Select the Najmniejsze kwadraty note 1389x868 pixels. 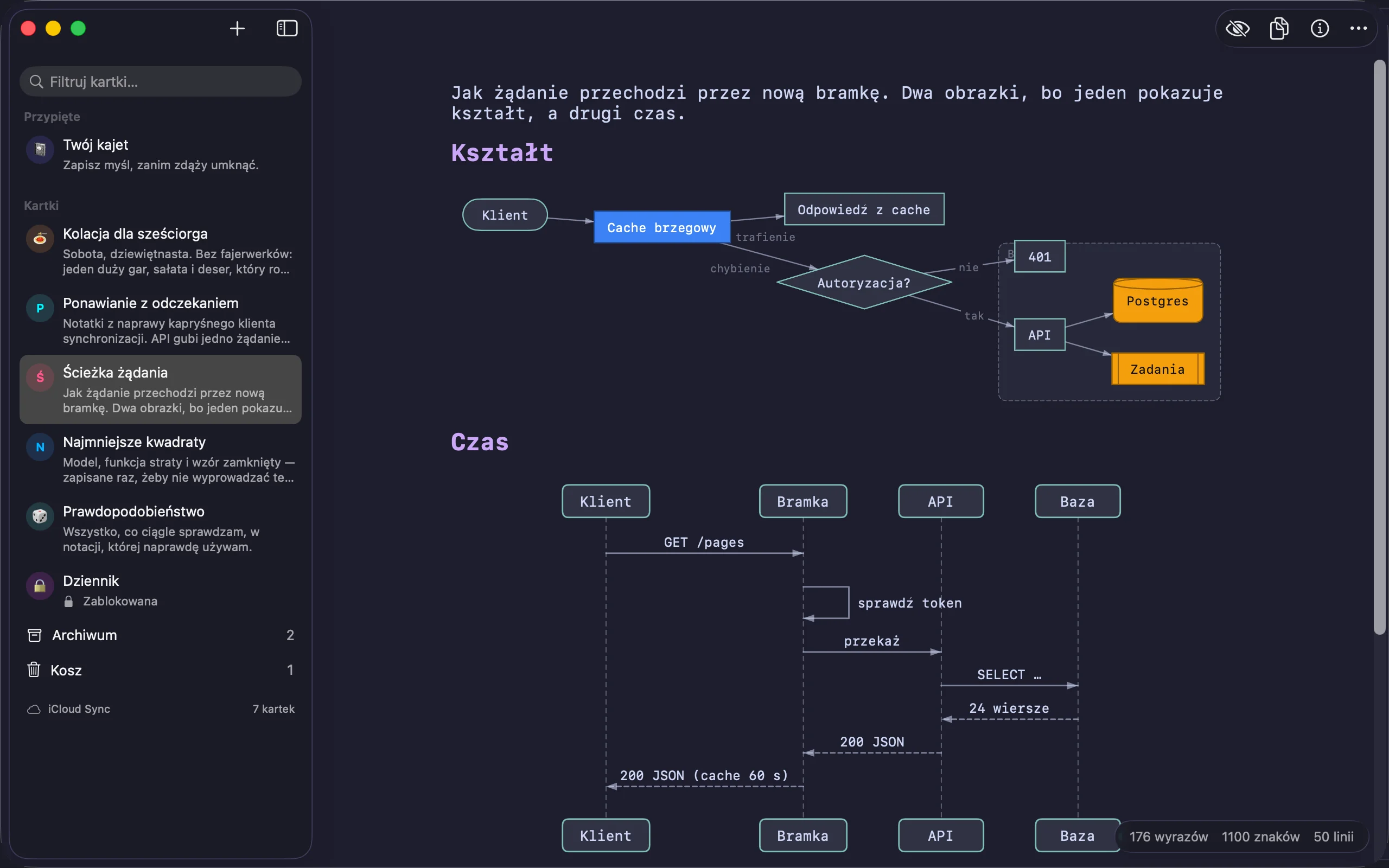(x=160, y=459)
